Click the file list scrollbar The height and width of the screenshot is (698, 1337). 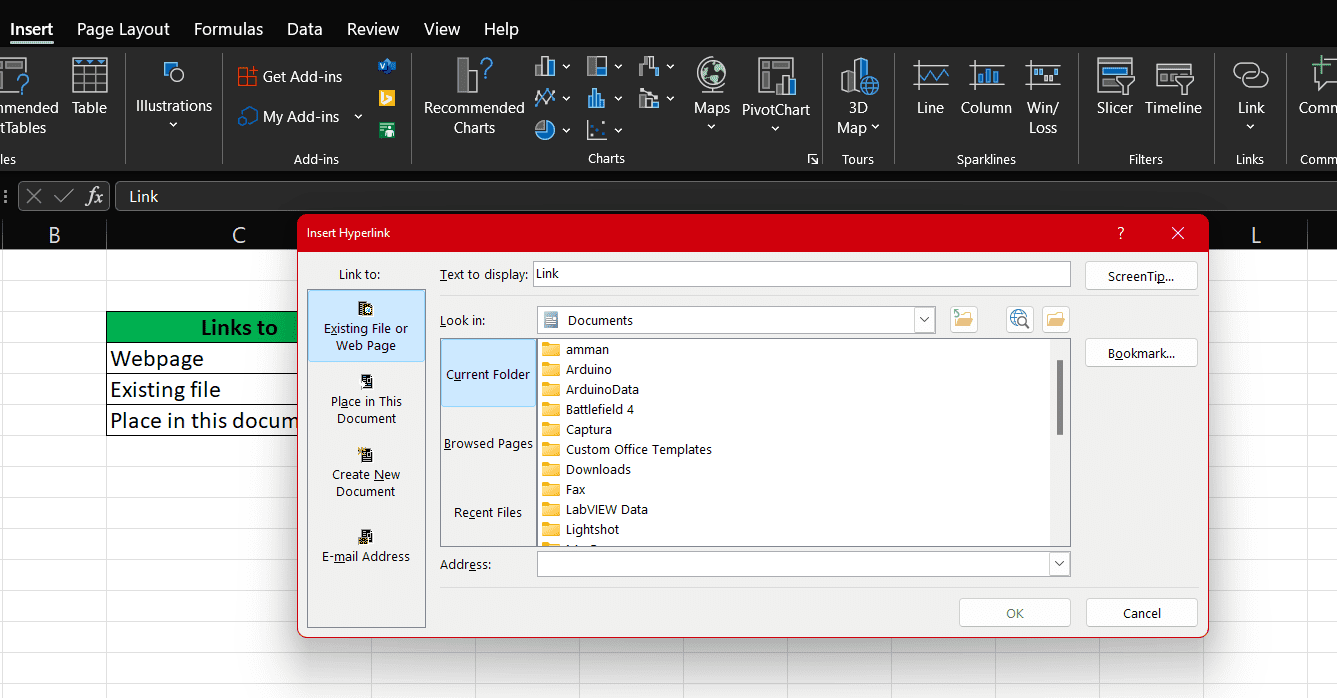point(1060,397)
